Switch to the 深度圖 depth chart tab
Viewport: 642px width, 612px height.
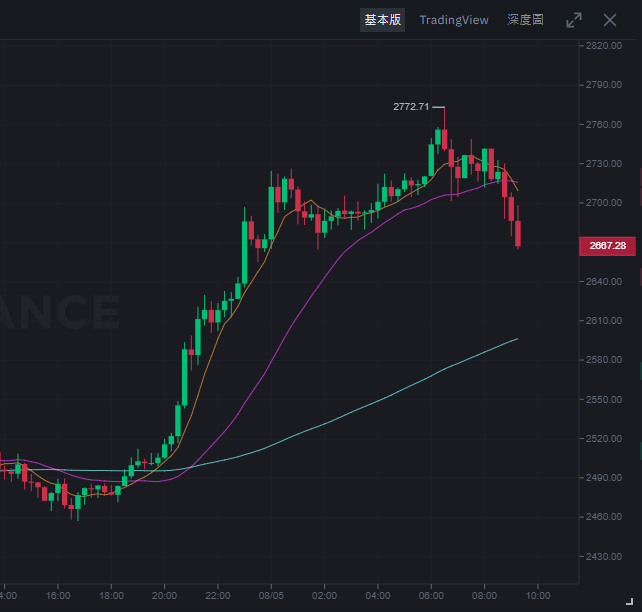525,20
